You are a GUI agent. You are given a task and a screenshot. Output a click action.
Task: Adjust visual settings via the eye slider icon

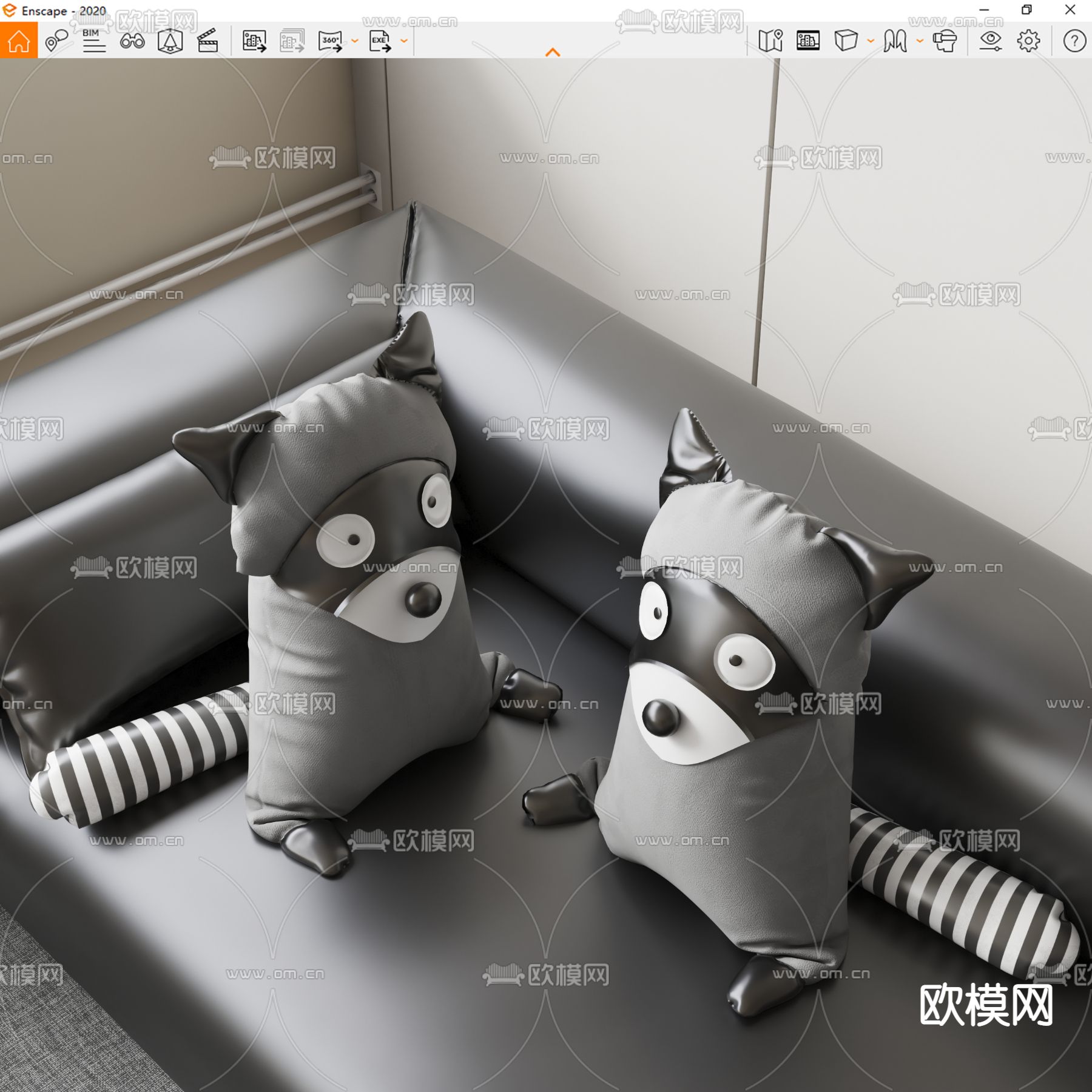coord(990,41)
